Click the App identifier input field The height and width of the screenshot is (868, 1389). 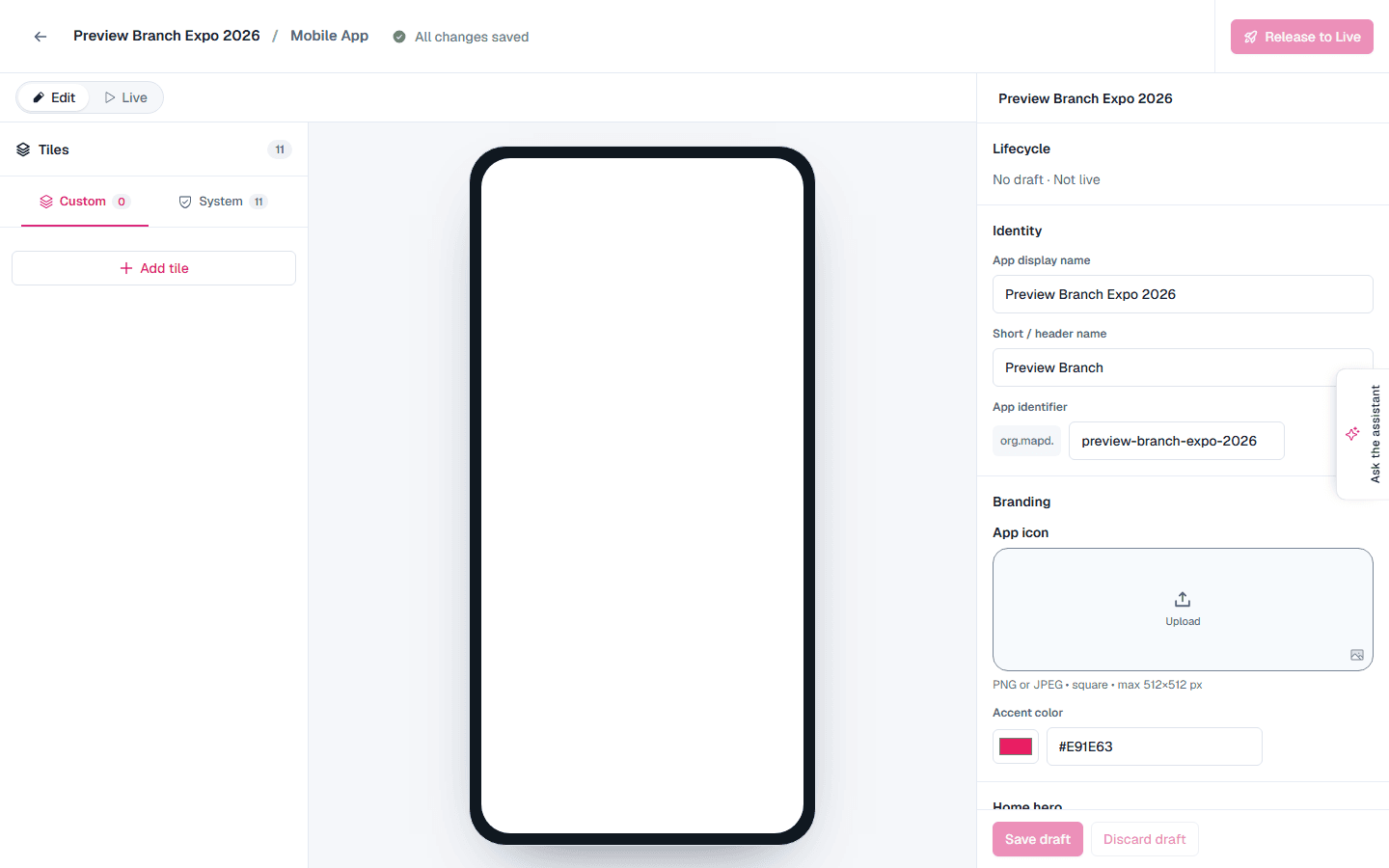[x=1177, y=441]
